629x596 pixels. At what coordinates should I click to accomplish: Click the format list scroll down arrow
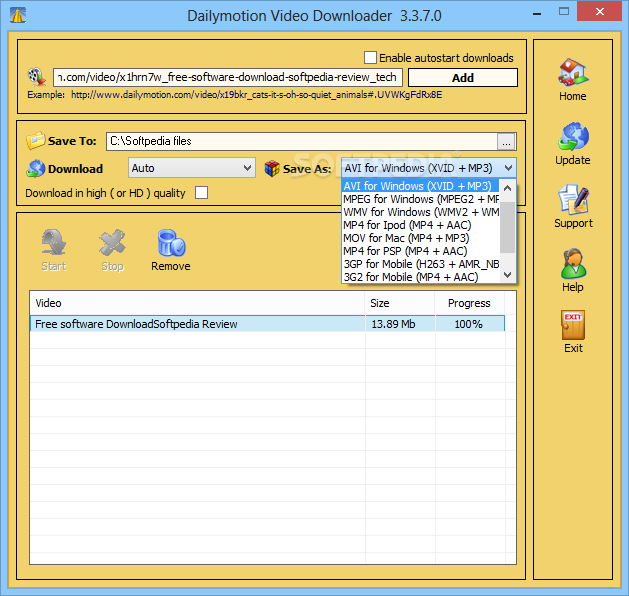point(508,275)
